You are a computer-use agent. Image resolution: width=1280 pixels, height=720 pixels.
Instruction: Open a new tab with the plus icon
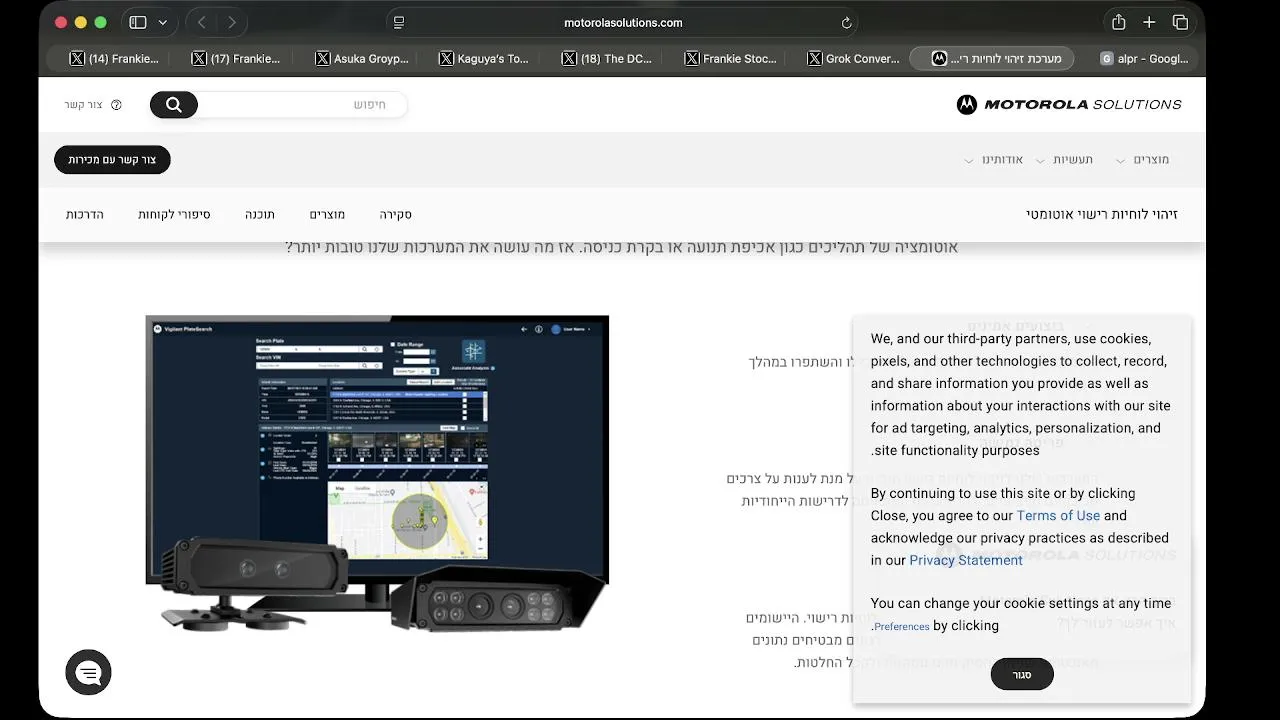1149,22
